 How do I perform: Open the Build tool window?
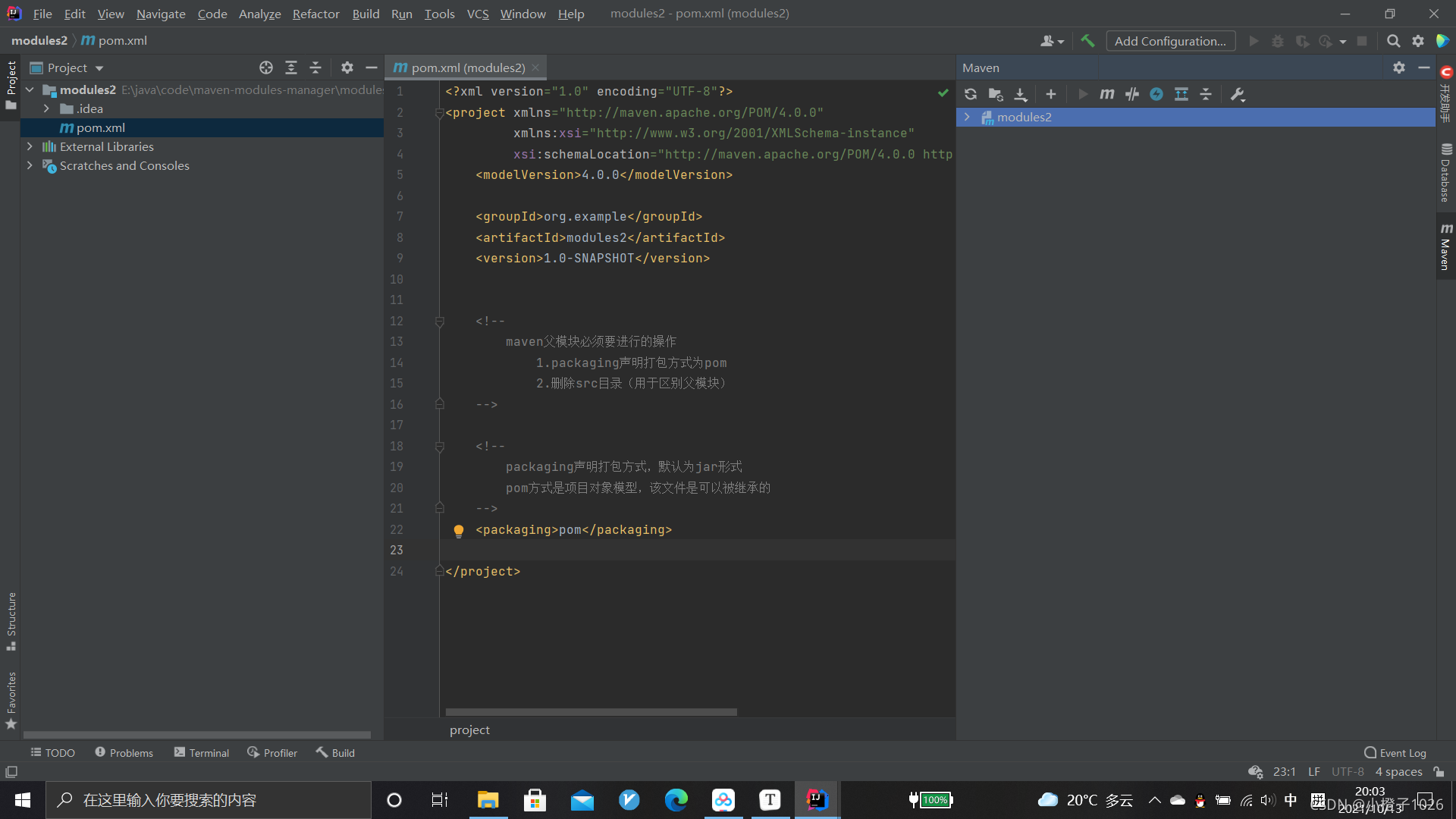coord(335,753)
